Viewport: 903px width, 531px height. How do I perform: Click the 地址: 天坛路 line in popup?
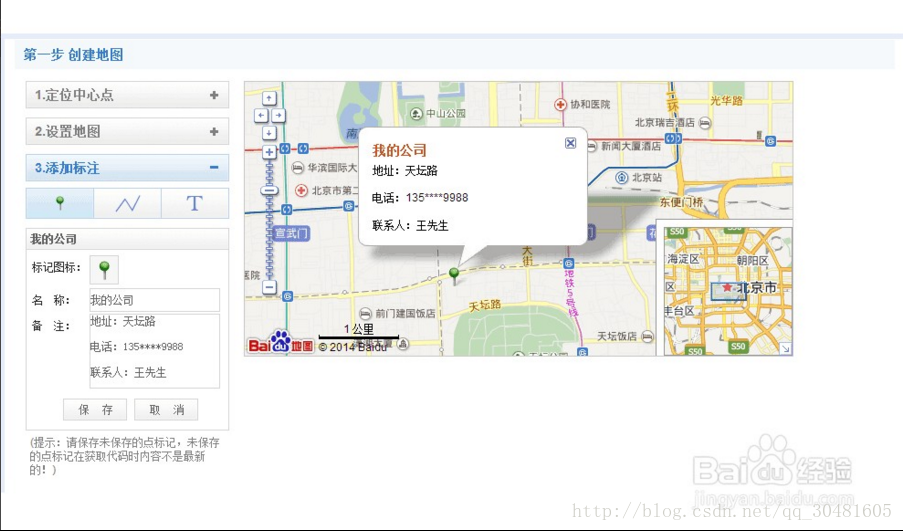[405, 170]
